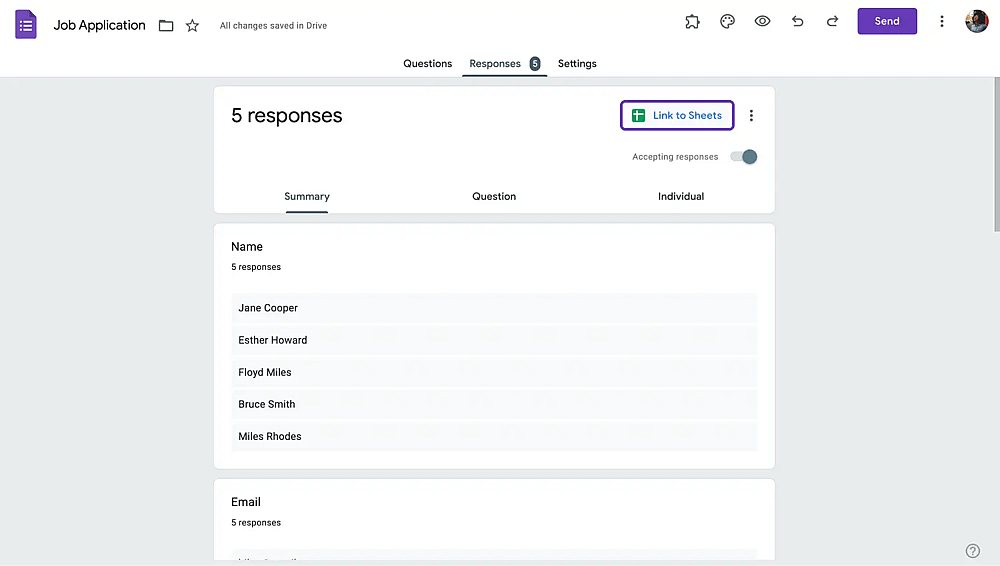The height and width of the screenshot is (566, 1000).
Task: Click the redo arrow
Action: [832, 22]
